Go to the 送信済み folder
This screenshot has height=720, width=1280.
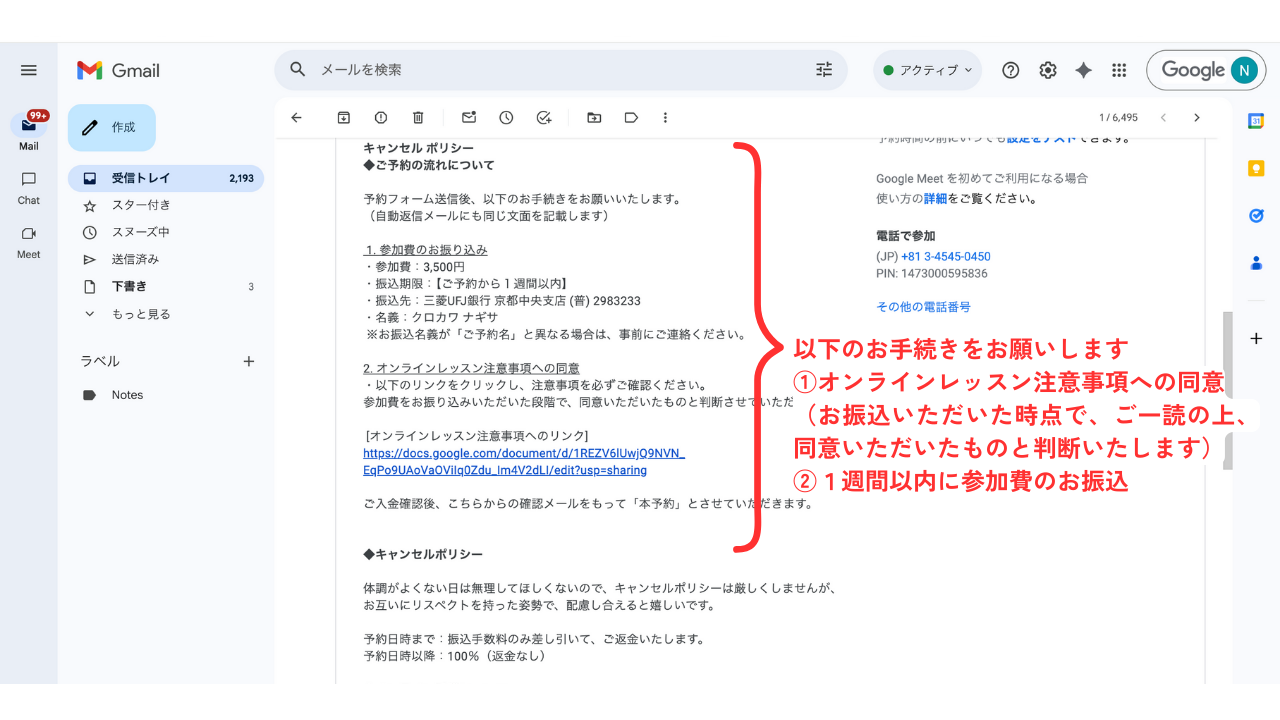pyautogui.click(x=135, y=259)
